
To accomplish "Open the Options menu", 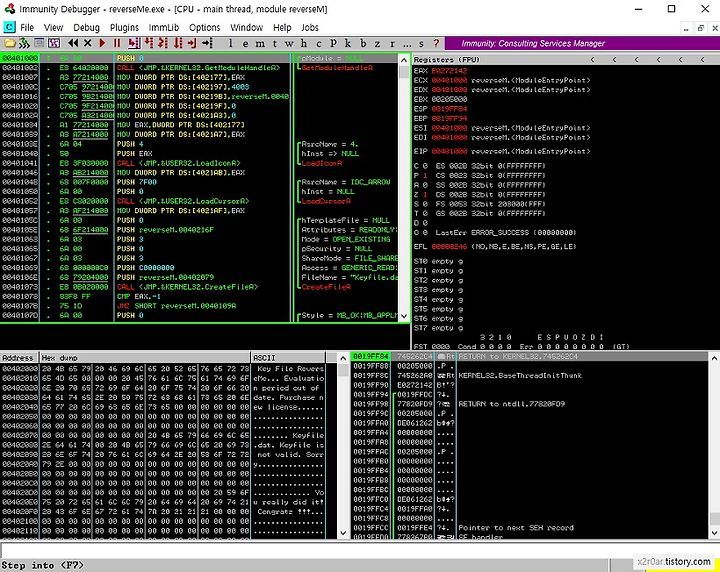I will (x=205, y=28).
